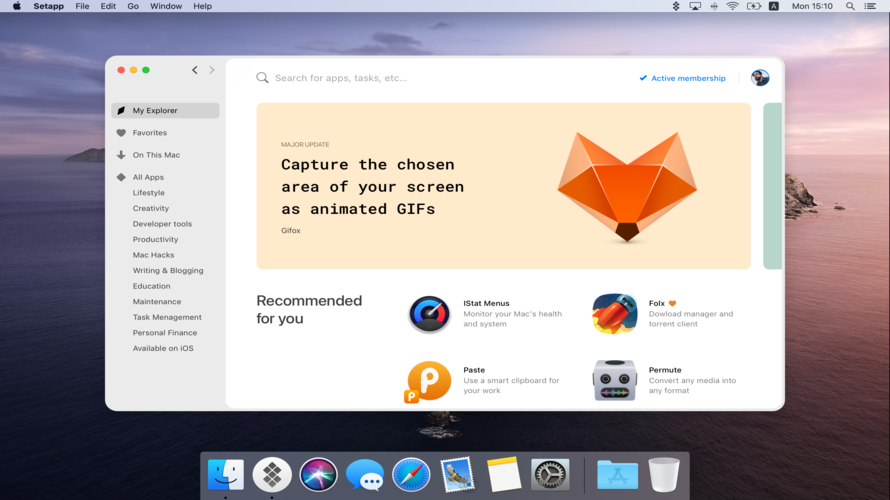This screenshot has width=890, height=500.
Task: Open the Setapp menu in menu bar
Action: (48, 6)
